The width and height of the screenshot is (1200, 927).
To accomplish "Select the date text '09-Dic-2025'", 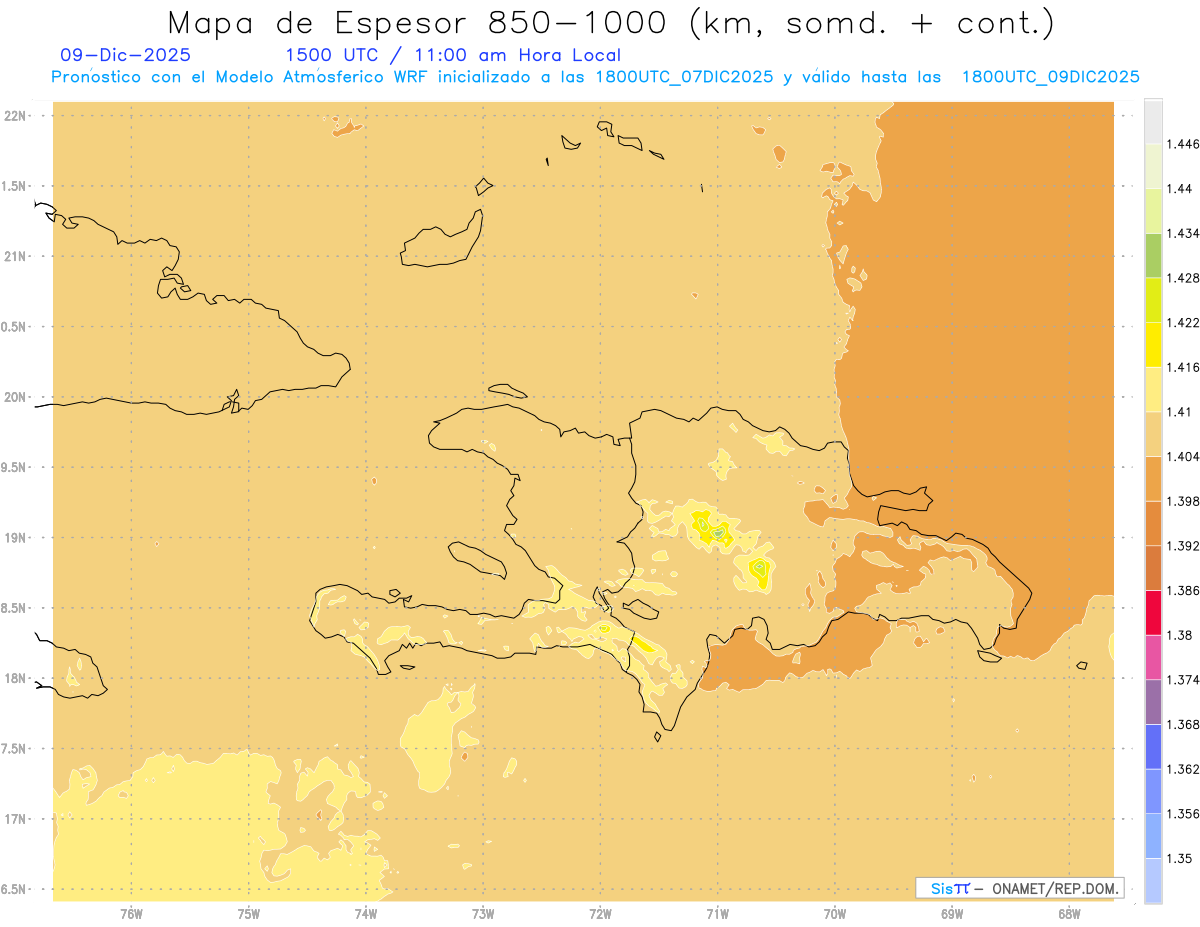I will (x=125, y=55).
